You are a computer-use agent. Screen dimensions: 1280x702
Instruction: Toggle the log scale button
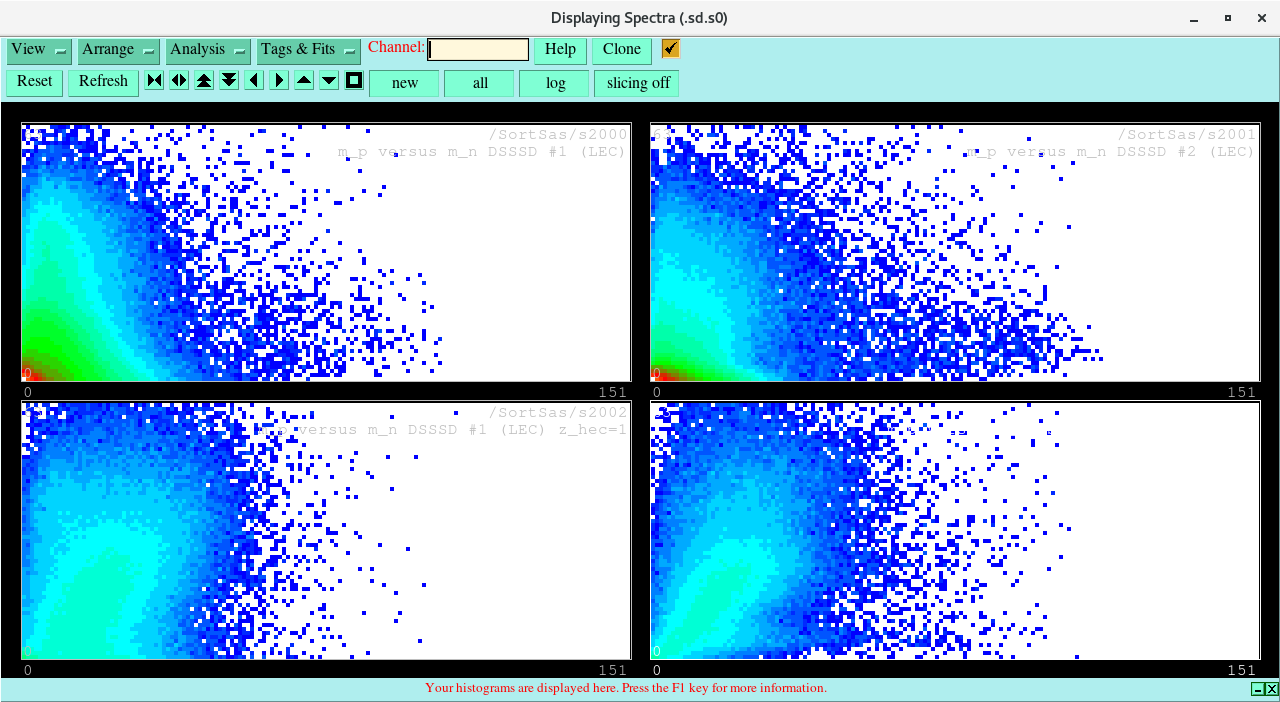(x=555, y=84)
